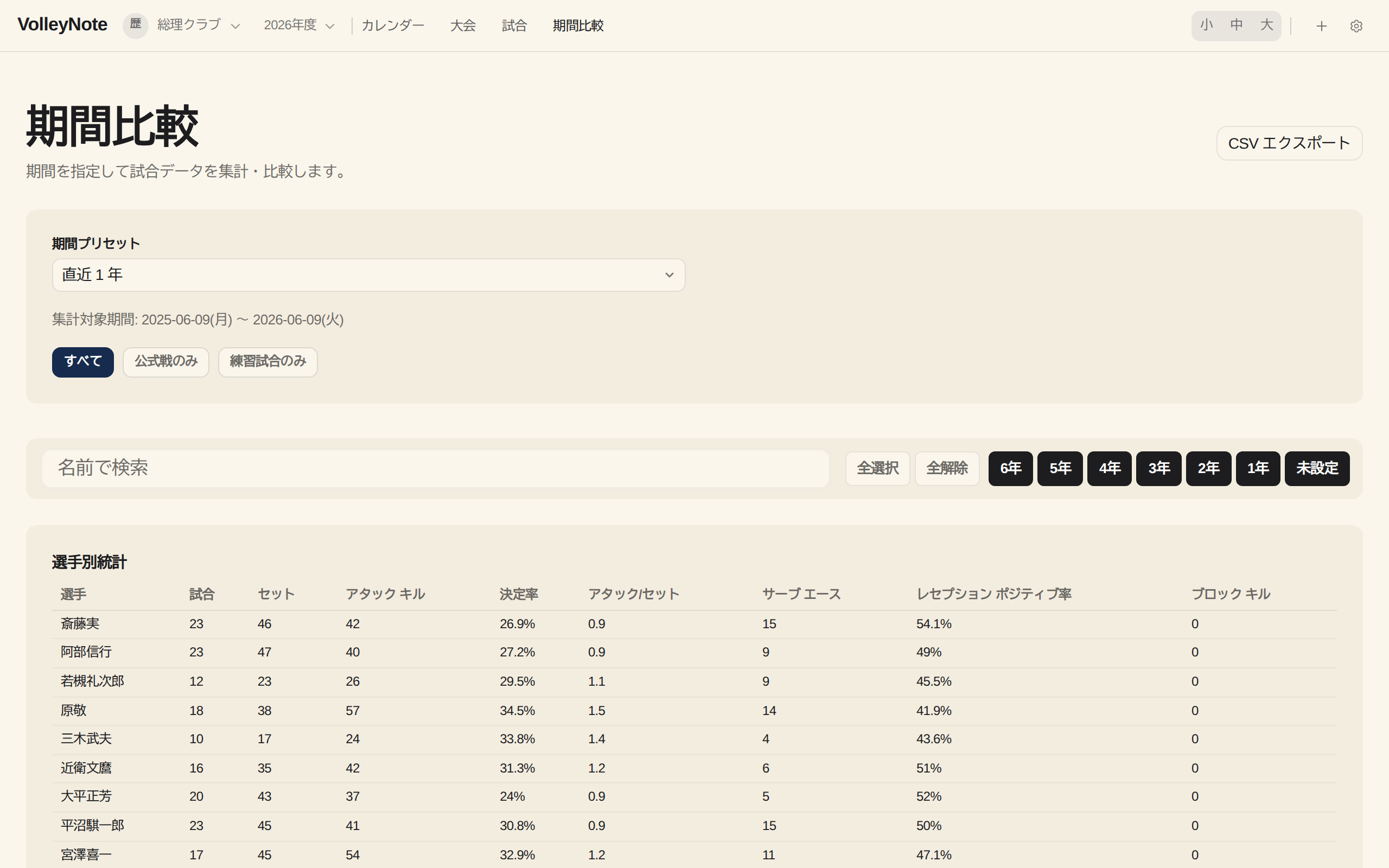Select the 期間比較 tab
The width and height of the screenshot is (1389, 868).
[578, 26]
